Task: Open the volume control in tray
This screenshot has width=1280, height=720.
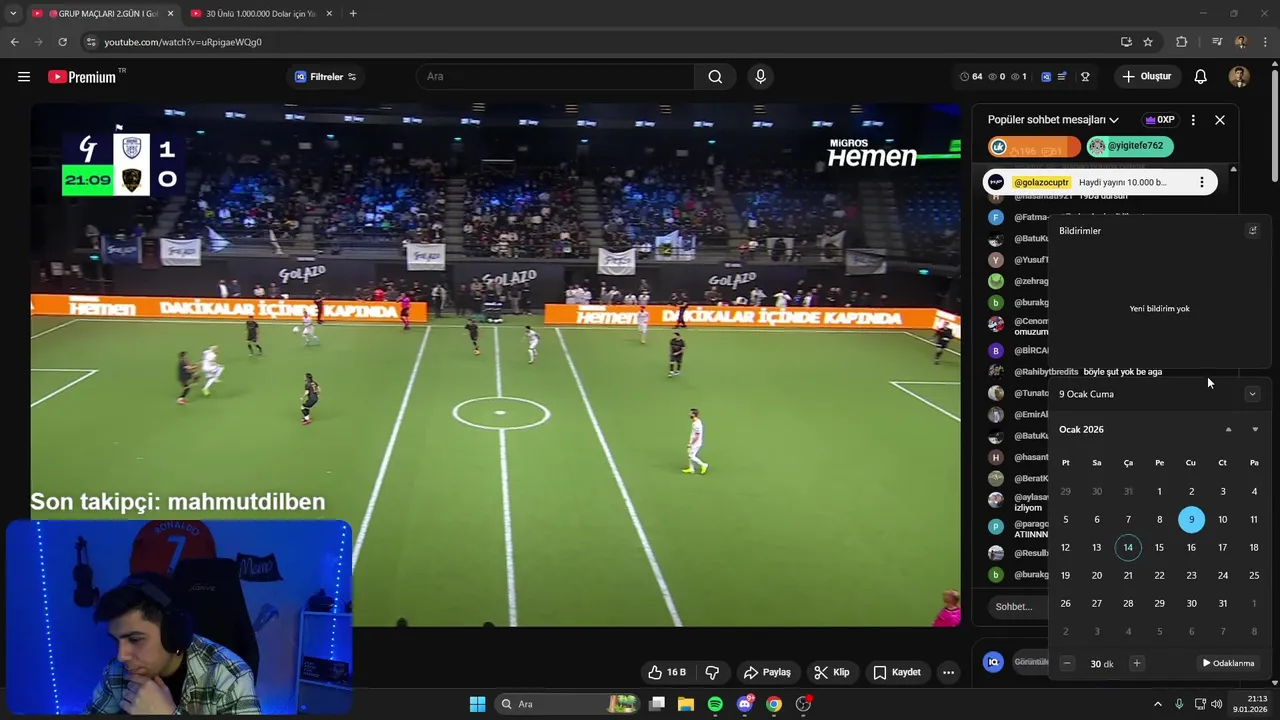Action: [x=1216, y=704]
